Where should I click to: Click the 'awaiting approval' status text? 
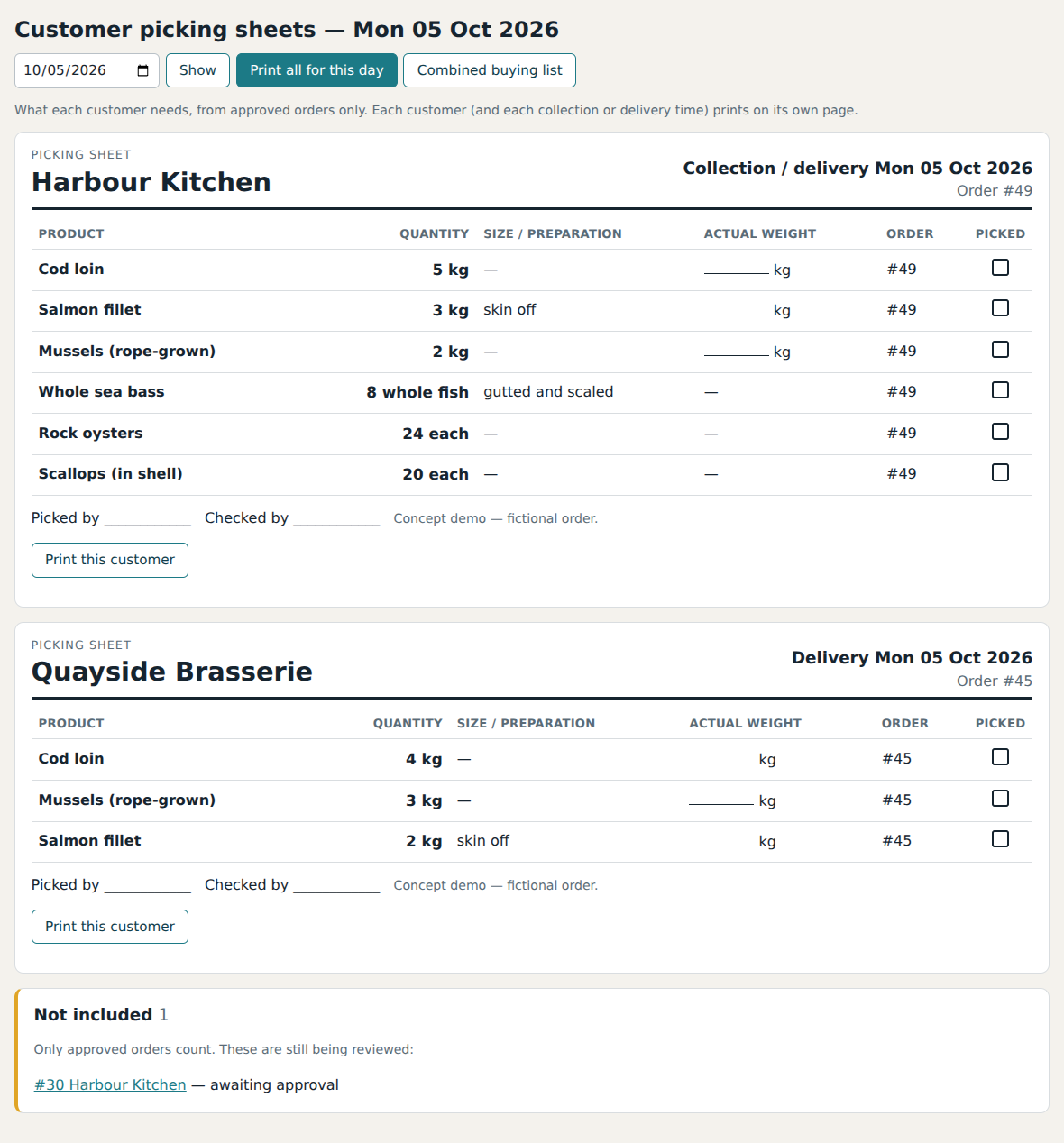click(x=274, y=1084)
